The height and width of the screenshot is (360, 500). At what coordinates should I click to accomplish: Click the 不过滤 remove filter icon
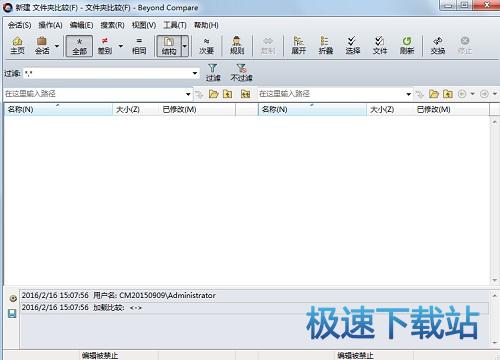coord(241,72)
